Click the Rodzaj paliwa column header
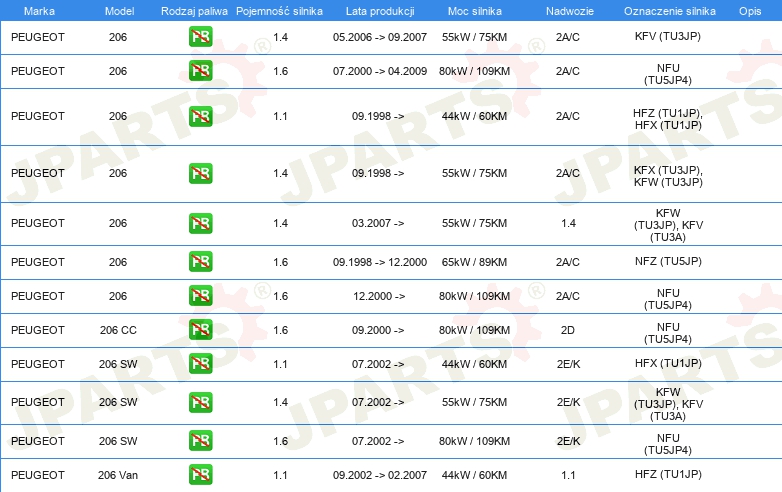Image resolution: width=782 pixels, height=492 pixels. (194, 11)
